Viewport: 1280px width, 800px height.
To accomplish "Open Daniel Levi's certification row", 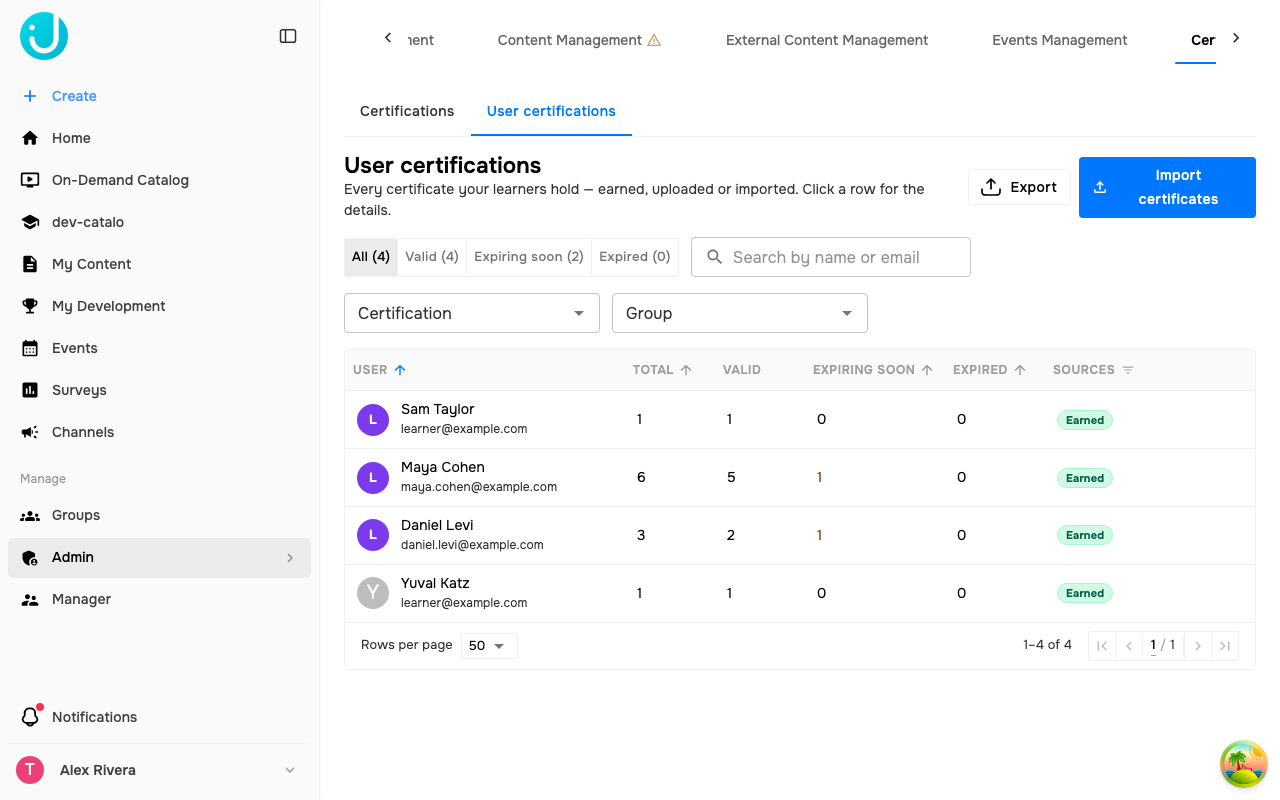I will (x=800, y=535).
